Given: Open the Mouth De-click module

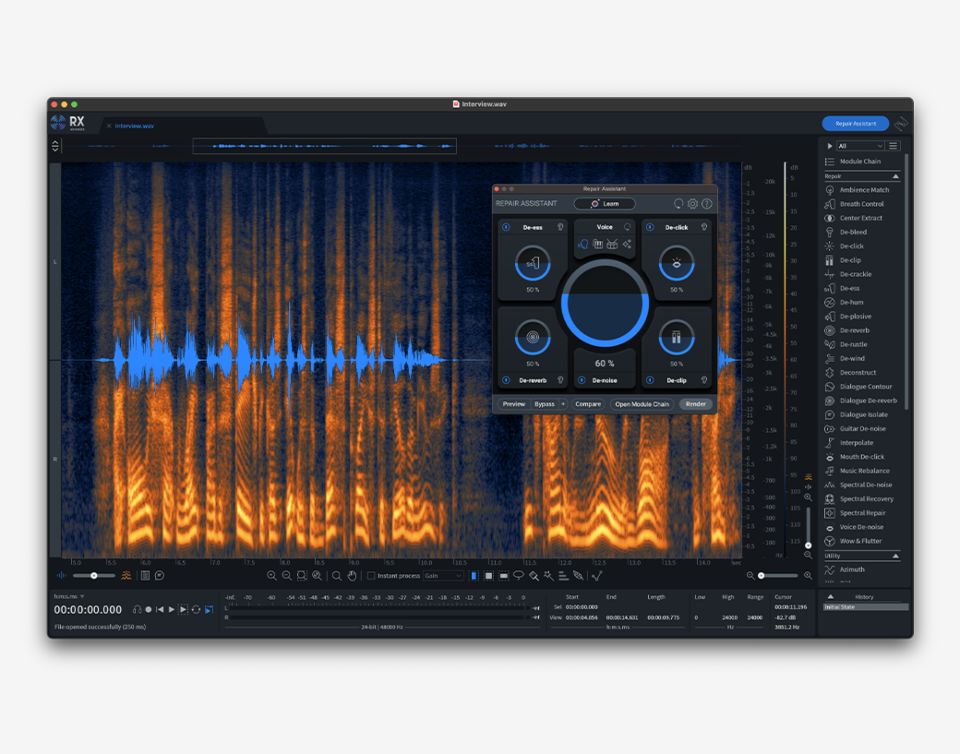Looking at the screenshot, I should (x=862, y=457).
